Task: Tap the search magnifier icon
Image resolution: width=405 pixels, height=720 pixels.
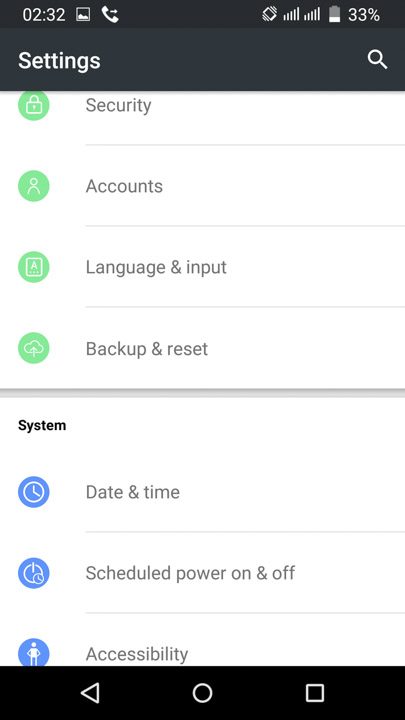Action: (x=377, y=60)
